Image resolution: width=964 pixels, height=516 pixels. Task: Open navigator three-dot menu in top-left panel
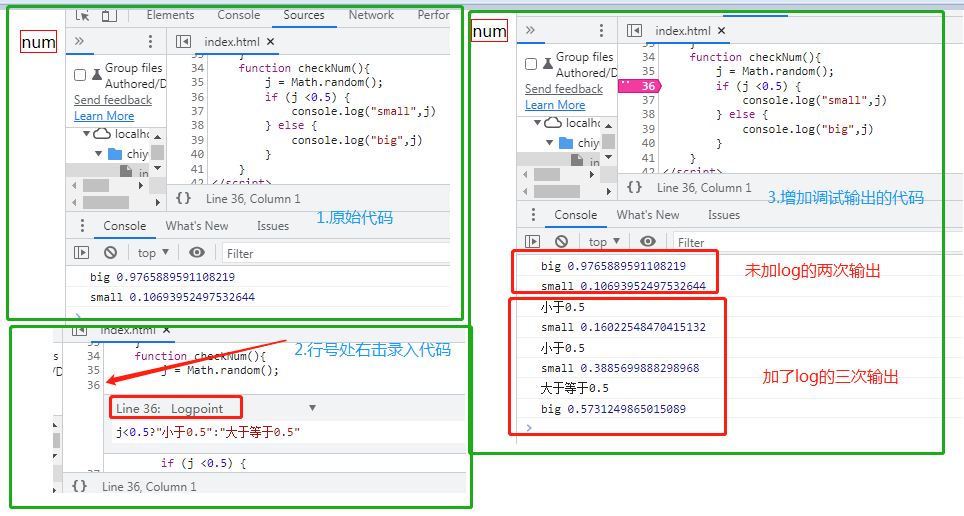[x=150, y=41]
